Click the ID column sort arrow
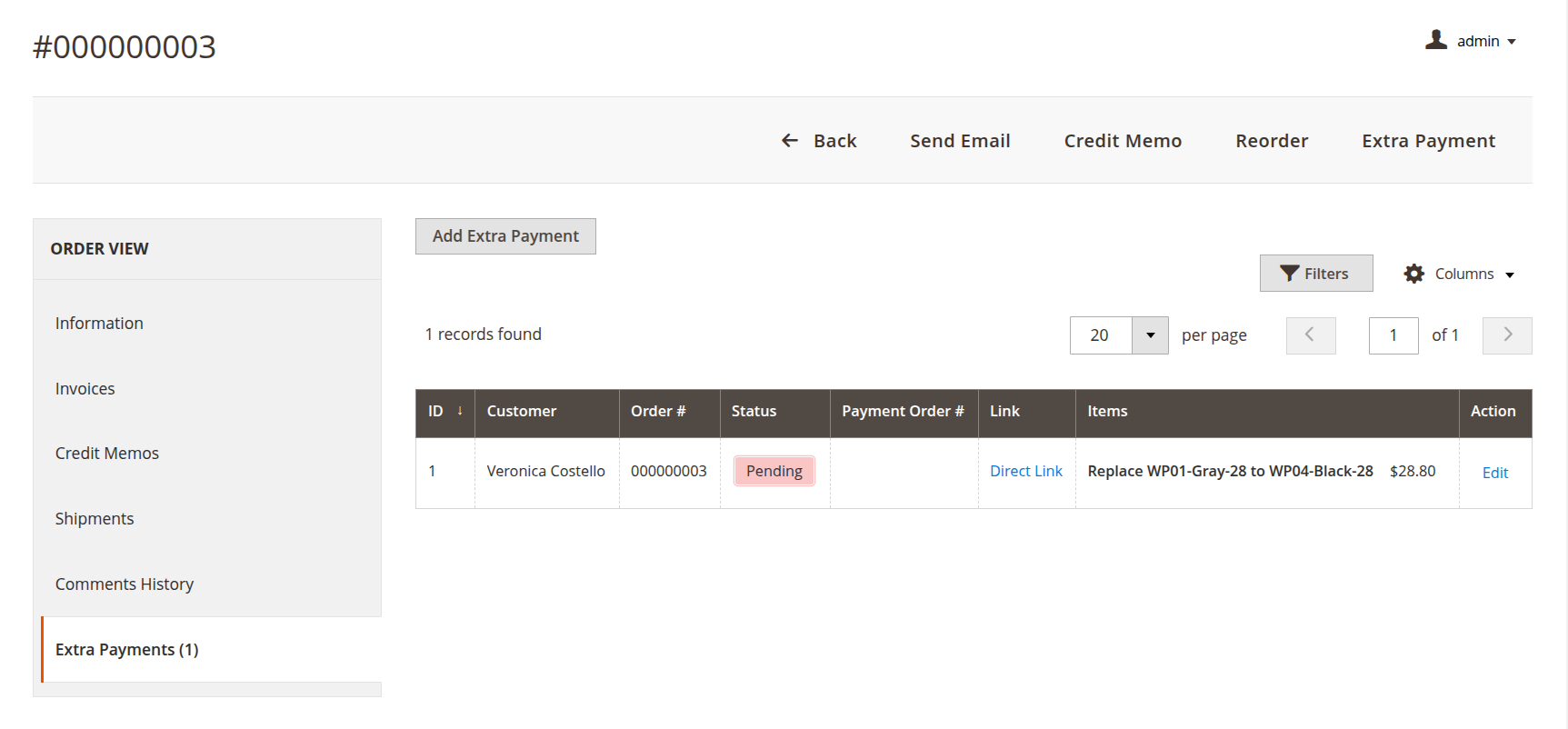 pos(460,411)
